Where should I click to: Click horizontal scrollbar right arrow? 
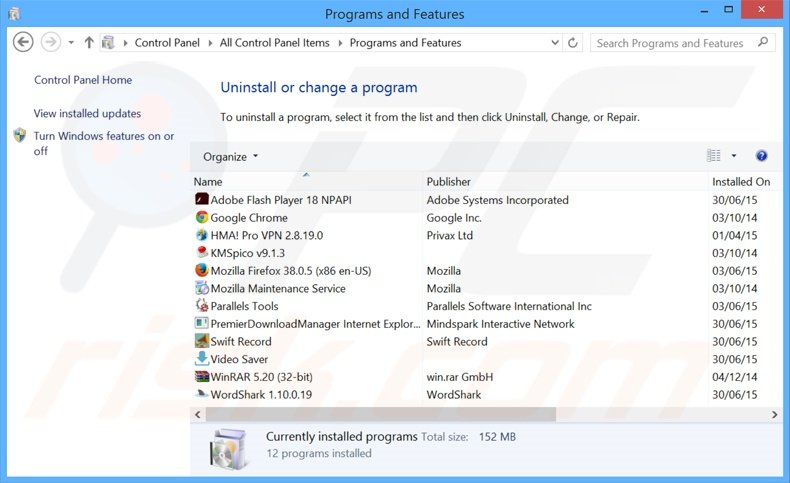click(774, 415)
